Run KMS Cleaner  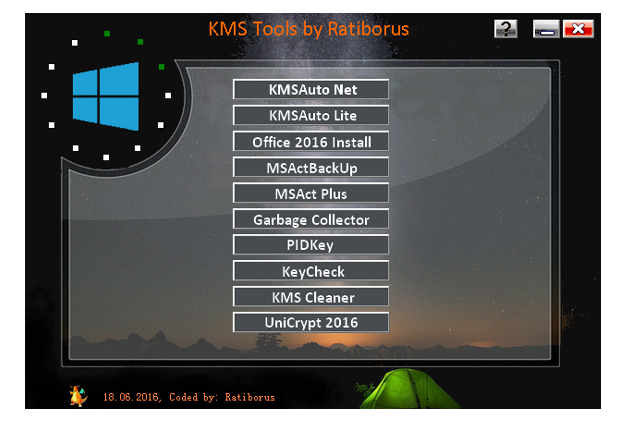click(x=311, y=297)
